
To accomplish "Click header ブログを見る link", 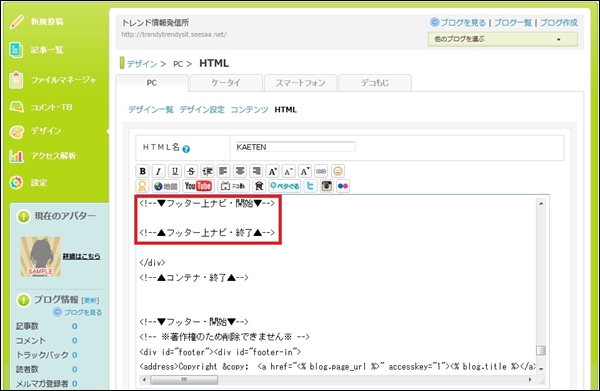I will click(x=463, y=23).
